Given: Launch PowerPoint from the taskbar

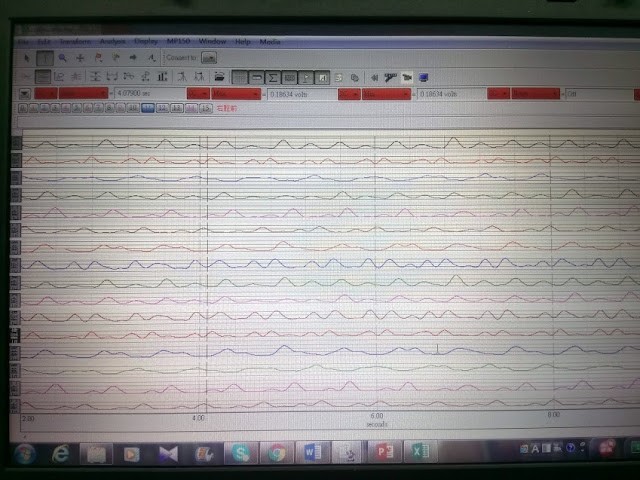Looking at the screenshot, I should pos(383,452).
